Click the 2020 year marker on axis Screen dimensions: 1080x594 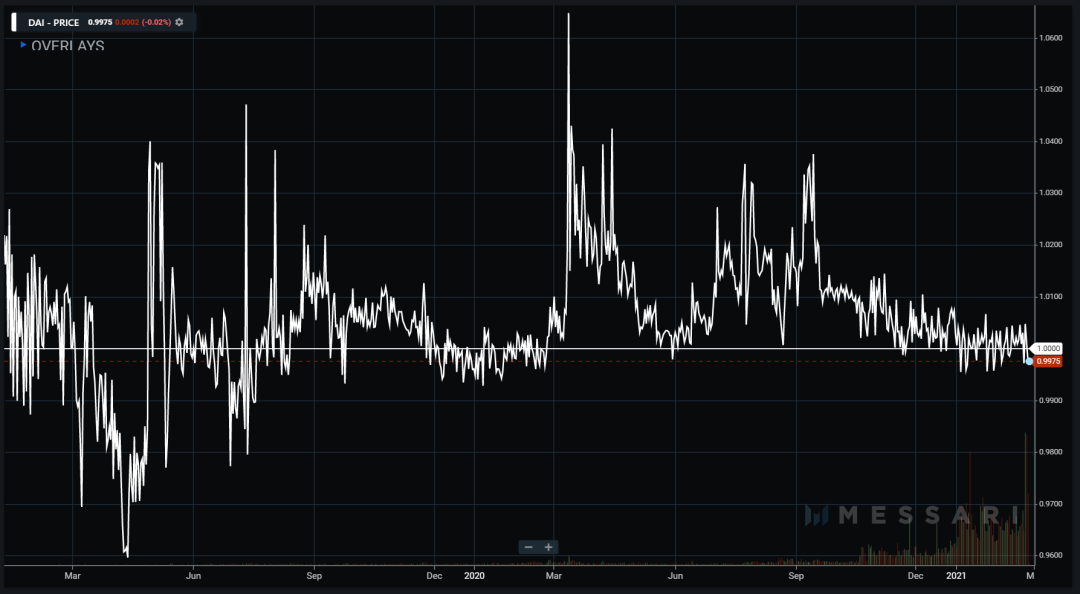[x=474, y=575]
